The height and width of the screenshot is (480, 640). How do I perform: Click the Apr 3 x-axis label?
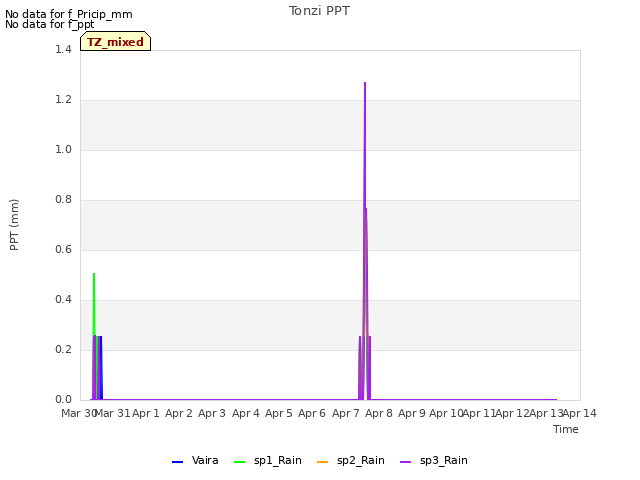[x=212, y=413]
